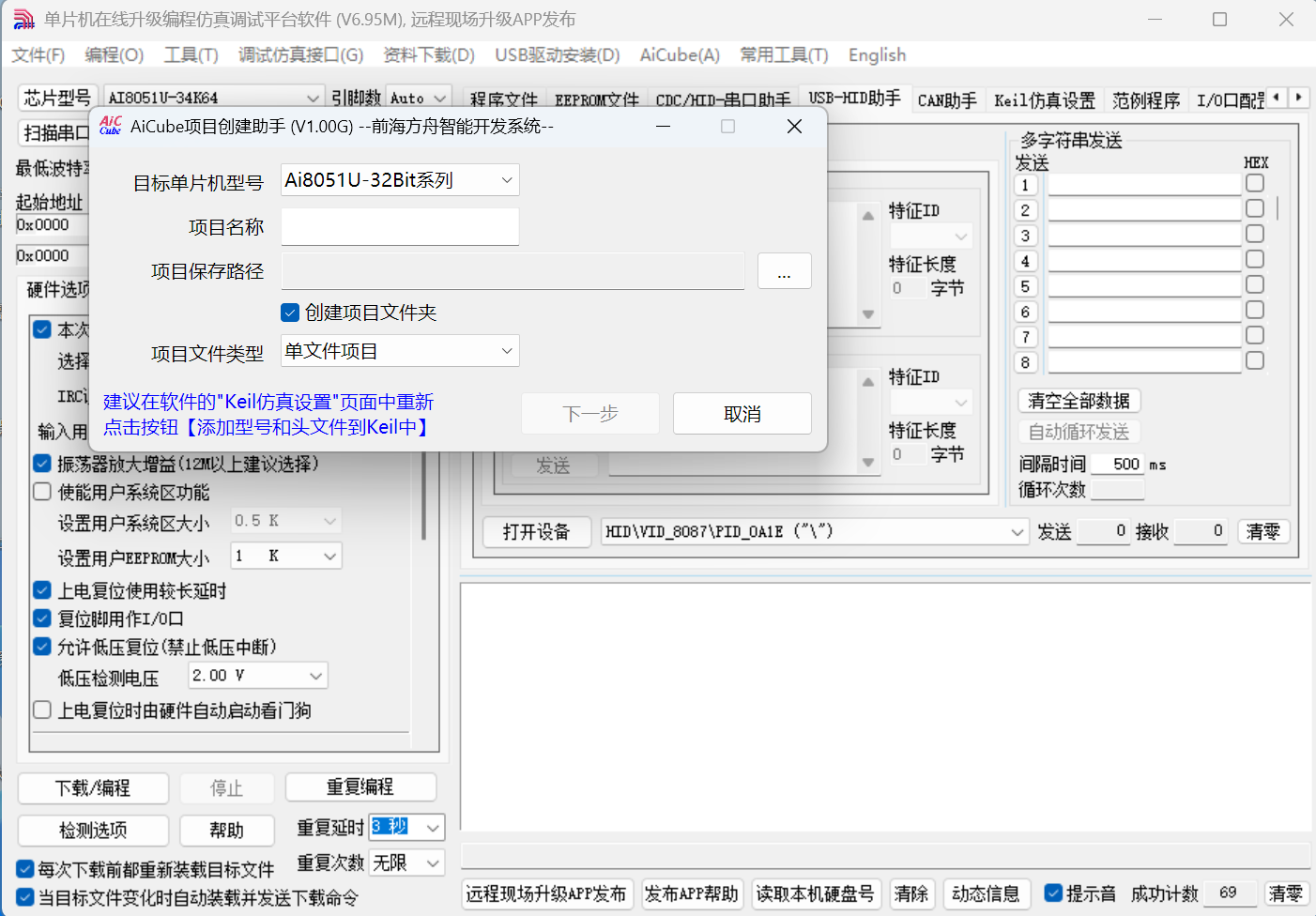This screenshot has width=1316, height=916.
Task: Switch to the 范例程序 tab
Action: [1146, 100]
